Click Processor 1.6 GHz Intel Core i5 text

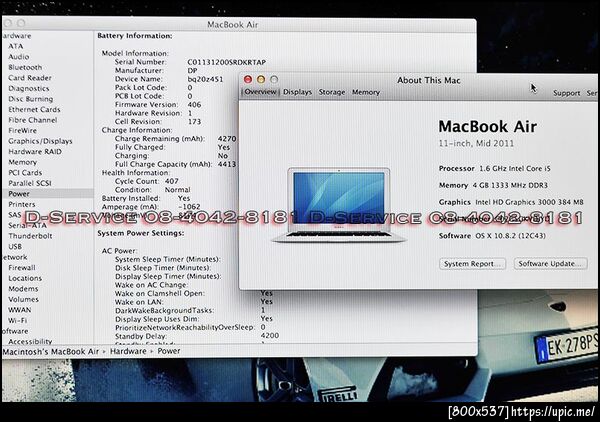(495, 169)
